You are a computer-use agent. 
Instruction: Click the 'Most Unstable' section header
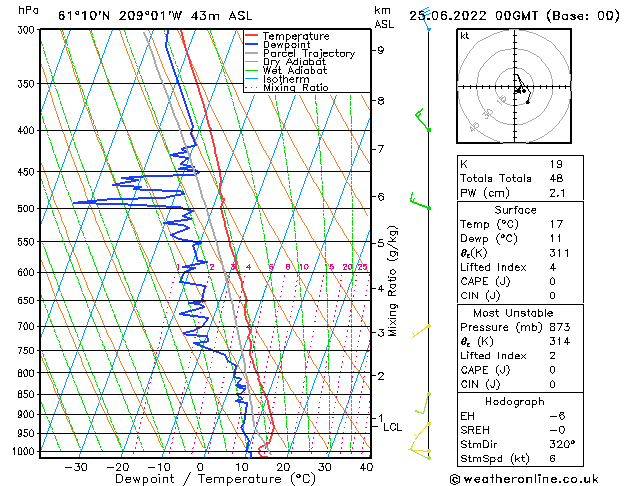pyautogui.click(x=513, y=313)
